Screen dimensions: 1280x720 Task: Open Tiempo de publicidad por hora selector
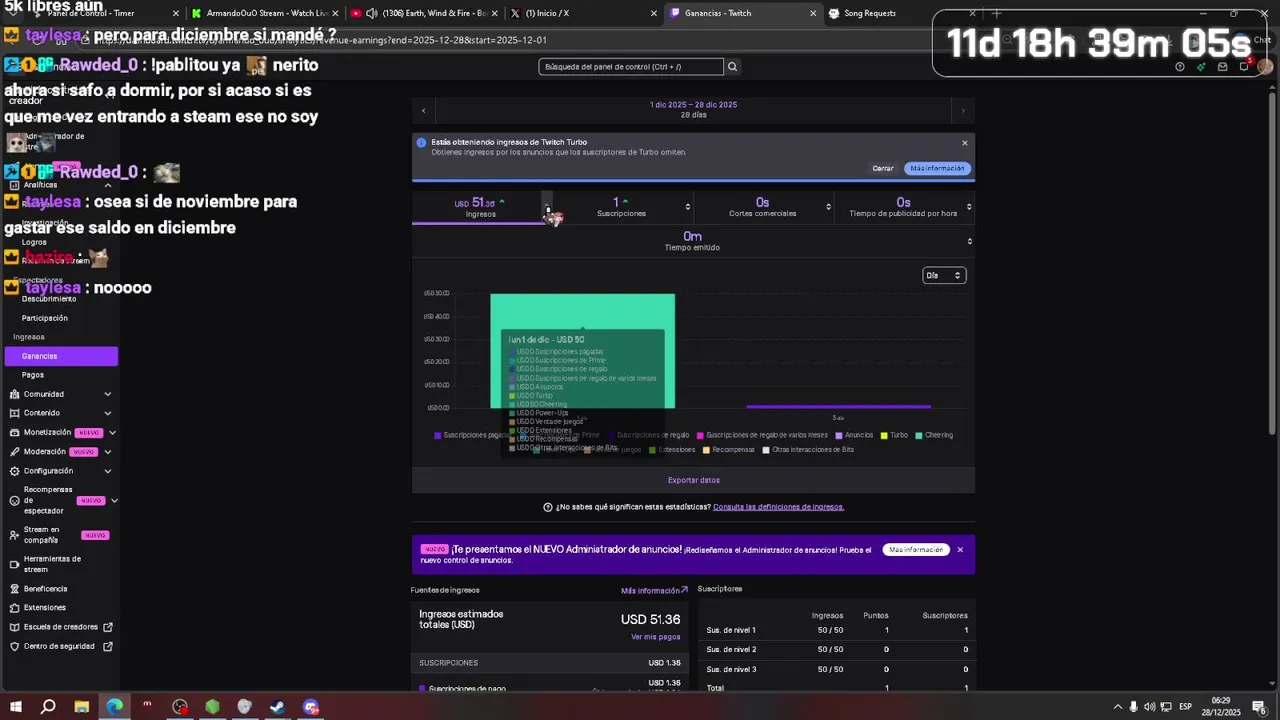[969, 207]
